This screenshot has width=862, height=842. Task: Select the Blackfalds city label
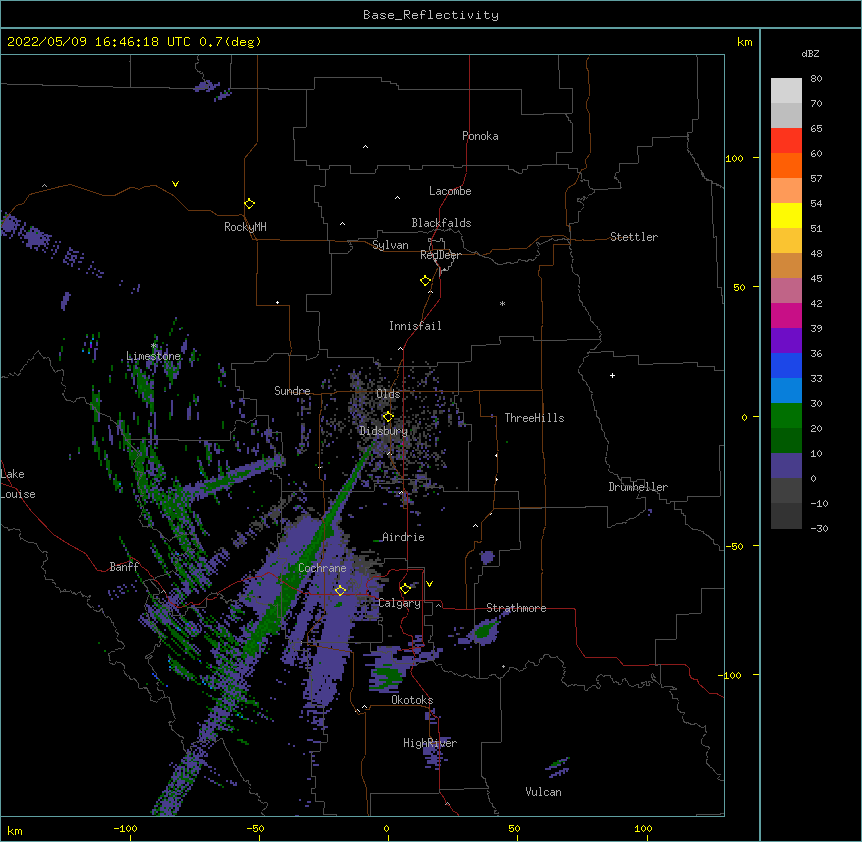441,223
